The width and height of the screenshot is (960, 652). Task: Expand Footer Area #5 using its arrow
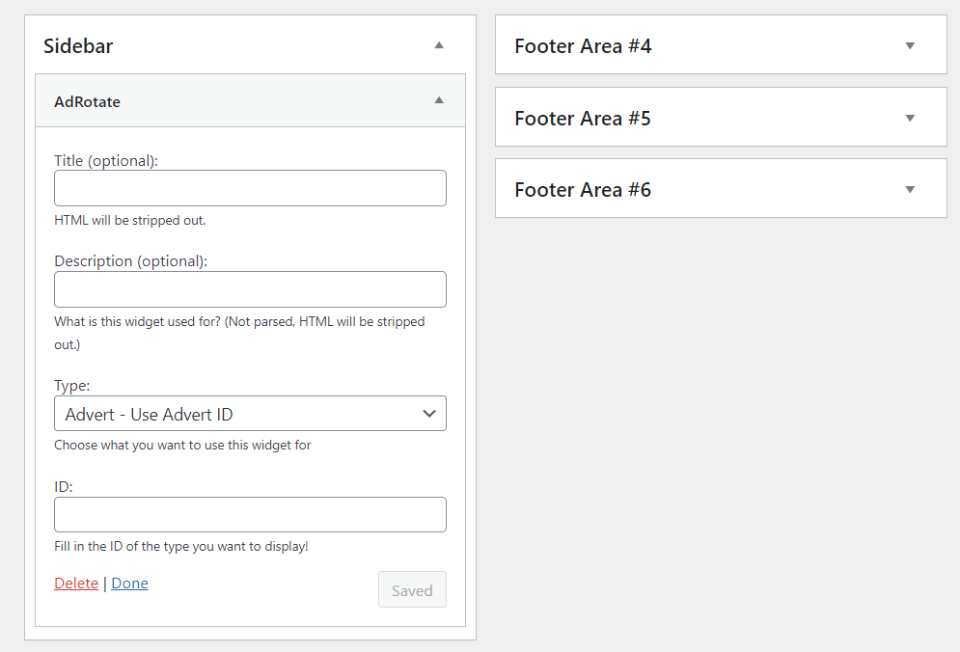pyautogui.click(x=910, y=118)
